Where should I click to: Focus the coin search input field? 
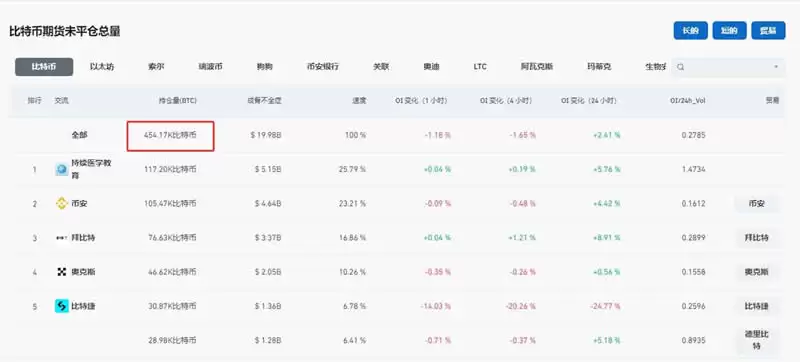[x=728, y=67]
